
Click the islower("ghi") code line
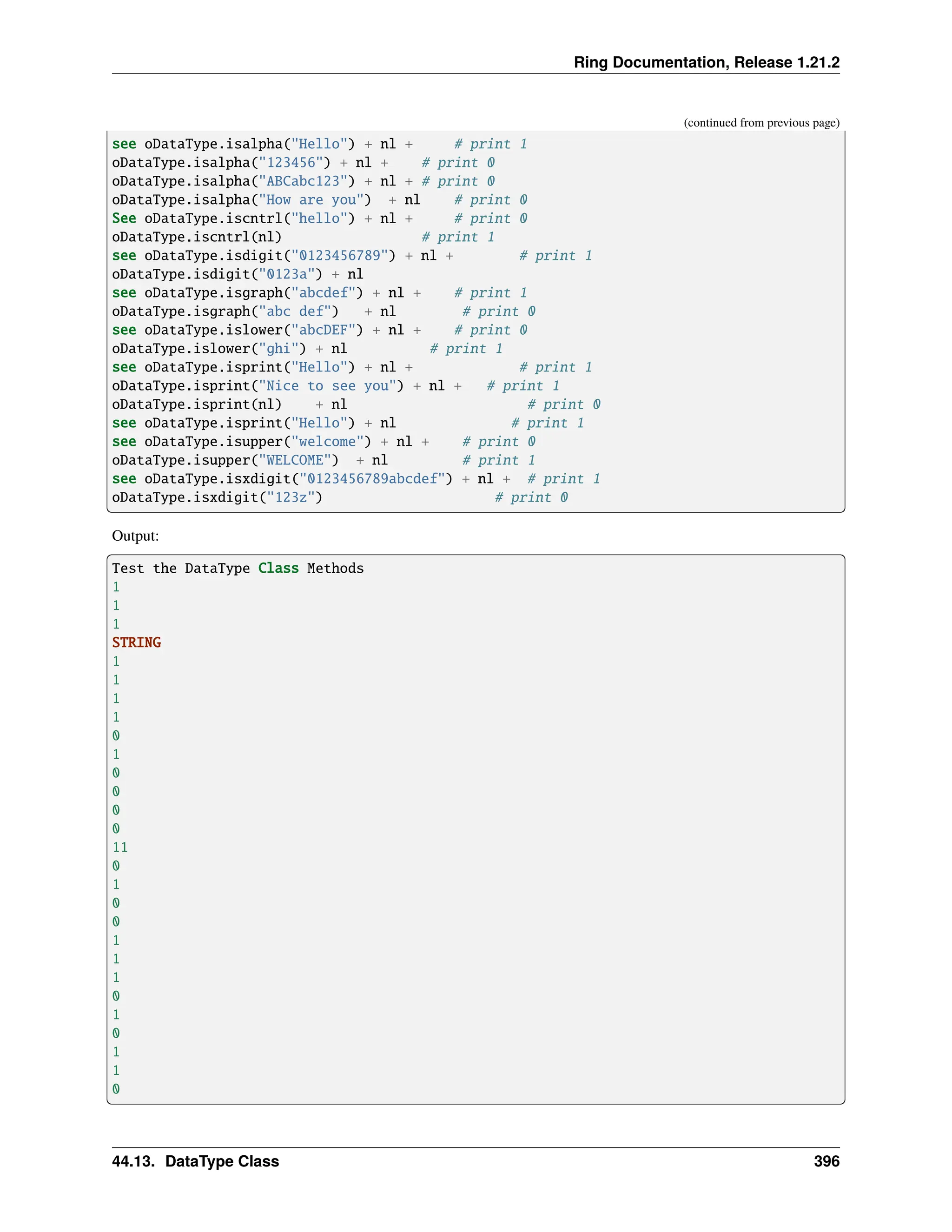click(229, 349)
